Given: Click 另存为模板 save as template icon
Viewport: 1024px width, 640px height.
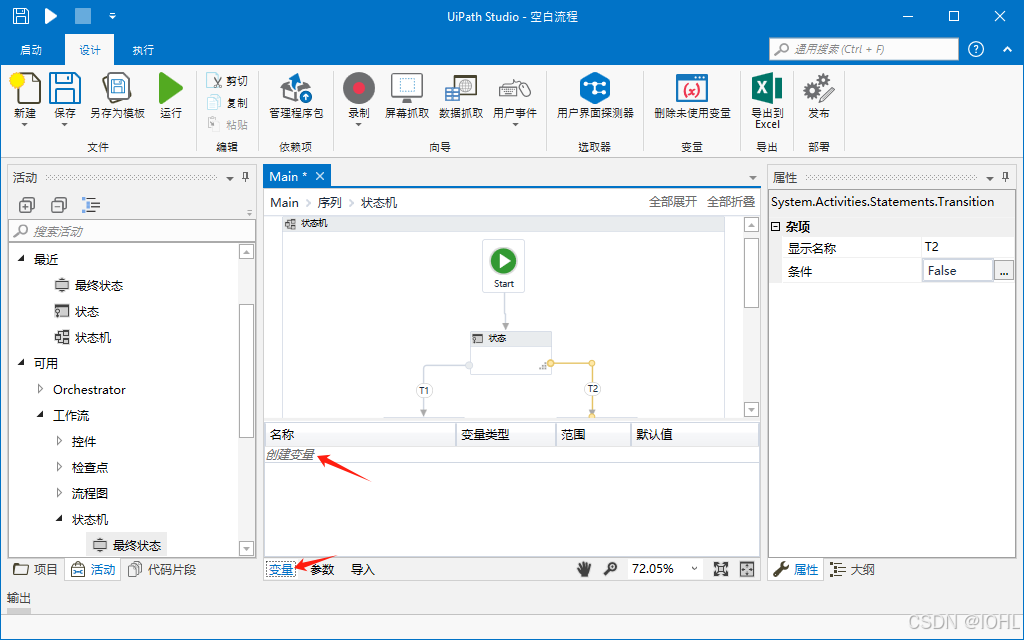Looking at the screenshot, I should coord(118,88).
